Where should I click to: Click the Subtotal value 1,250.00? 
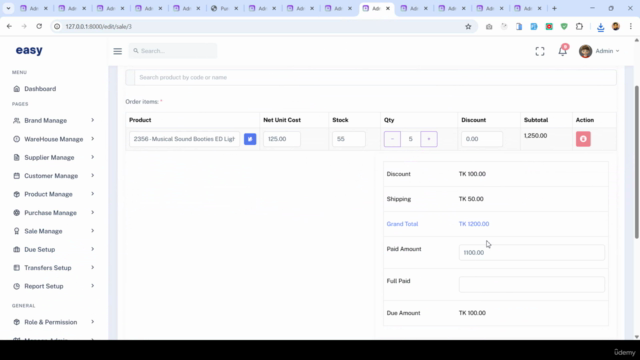point(536,136)
